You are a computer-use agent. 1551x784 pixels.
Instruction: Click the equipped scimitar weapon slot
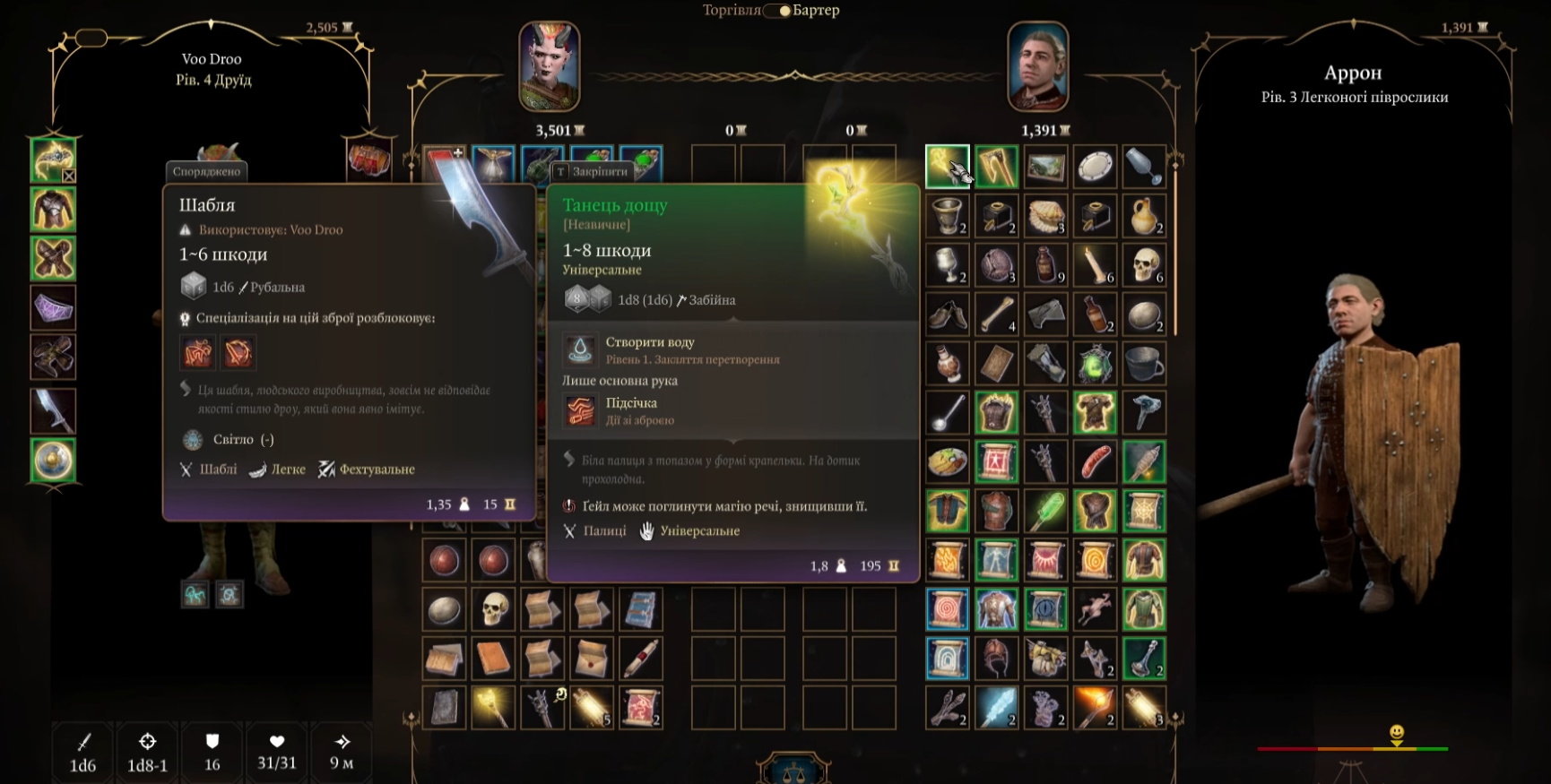coord(54,411)
